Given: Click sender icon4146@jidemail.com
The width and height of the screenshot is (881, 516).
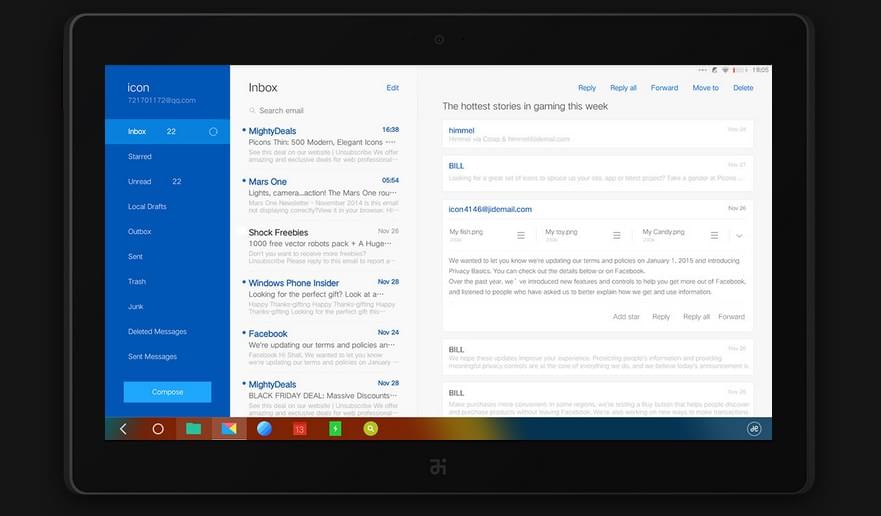Looking at the screenshot, I should tap(490, 209).
